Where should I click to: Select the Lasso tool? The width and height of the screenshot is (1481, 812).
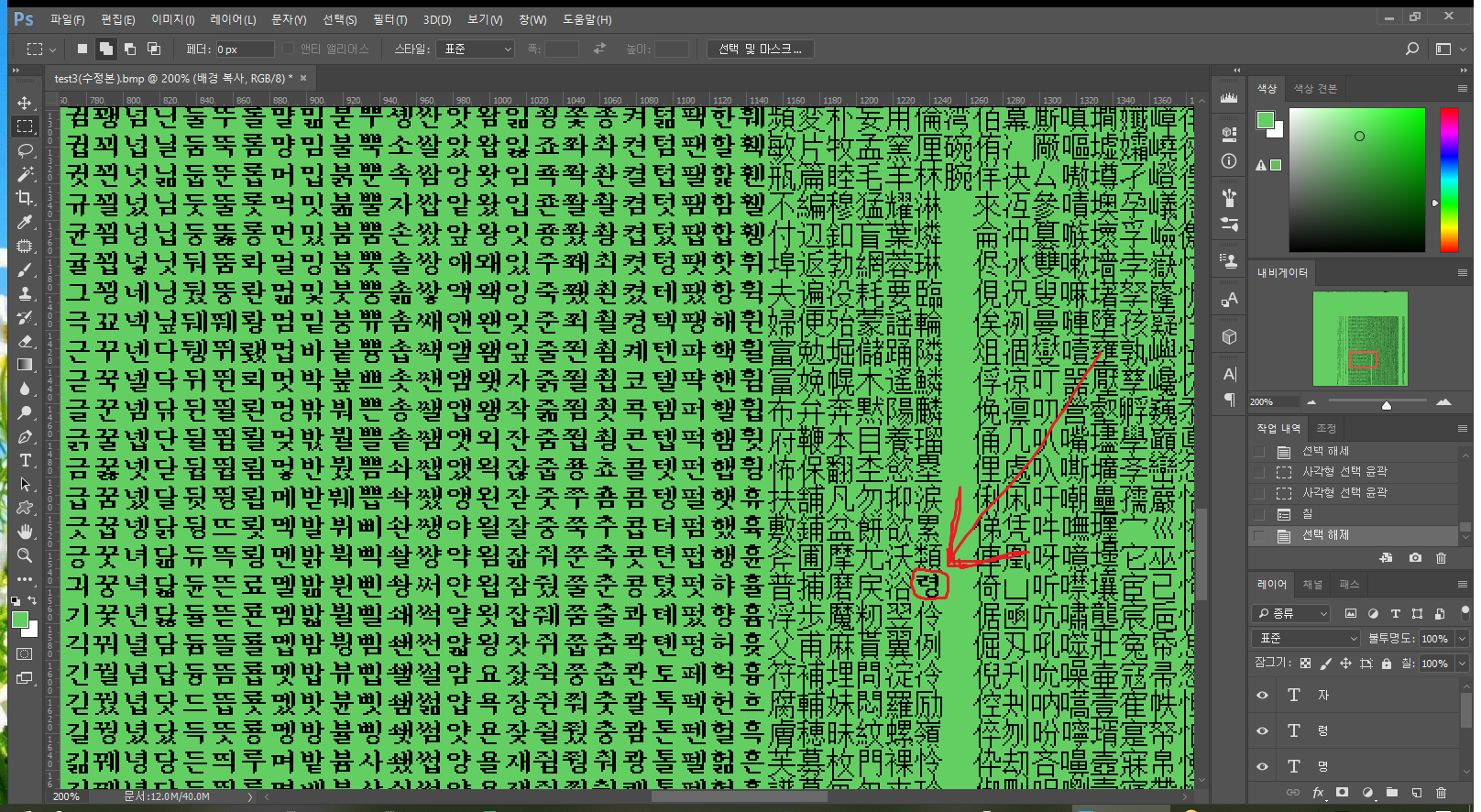click(x=25, y=150)
